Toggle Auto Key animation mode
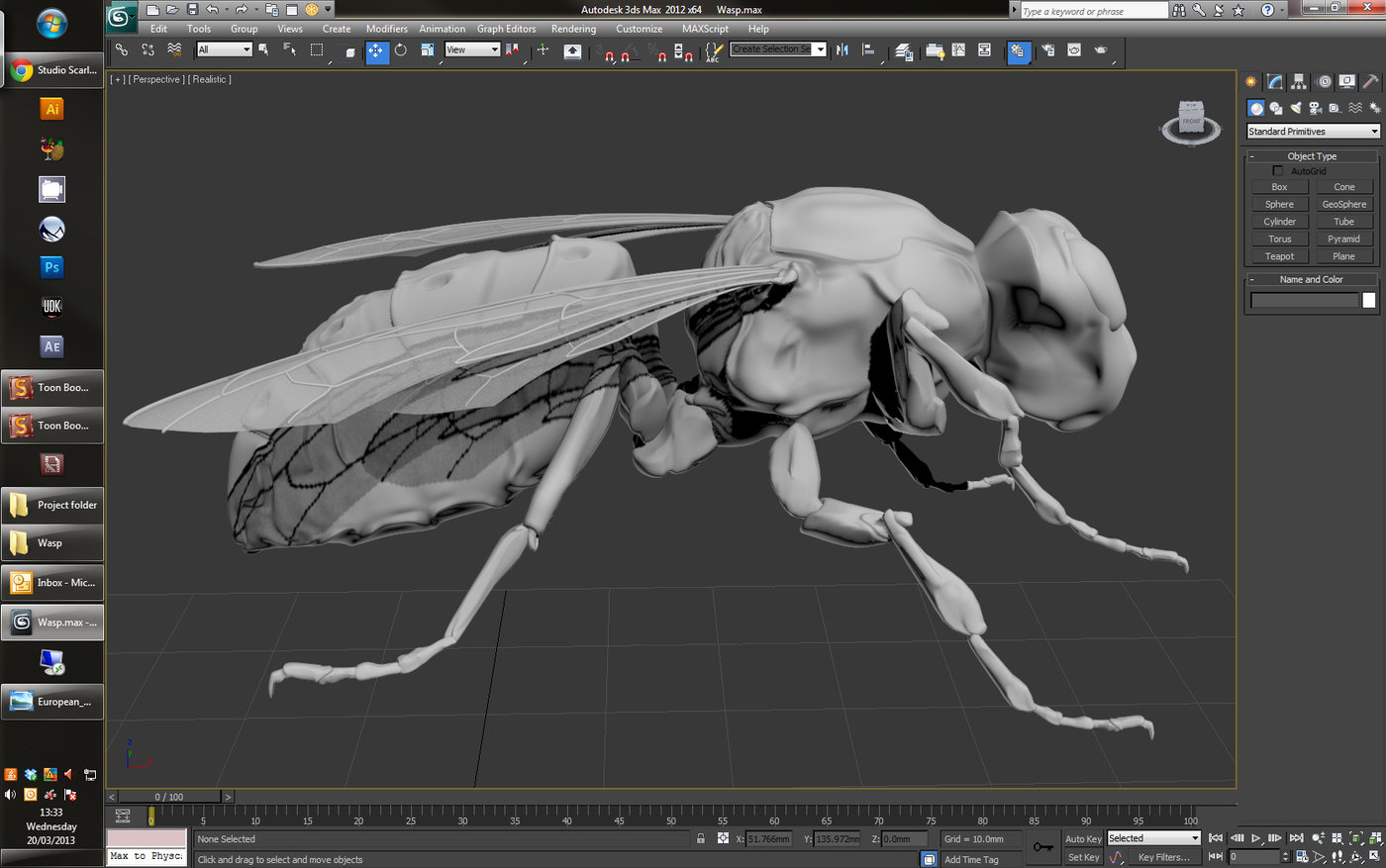Screen dimensions: 1386x868 (x=1083, y=839)
